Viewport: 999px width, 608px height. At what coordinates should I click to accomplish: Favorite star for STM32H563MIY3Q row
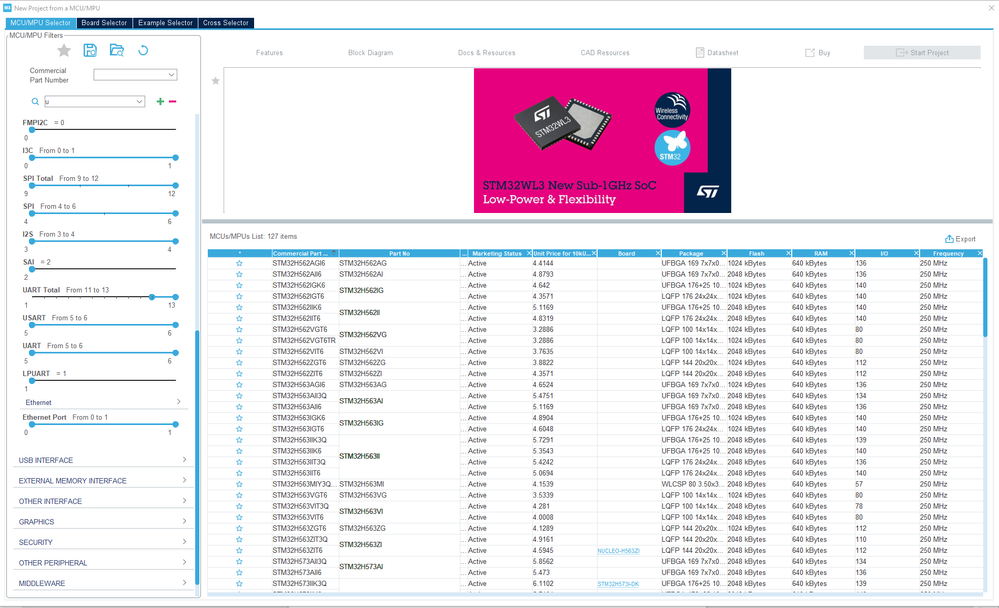[x=239, y=484]
